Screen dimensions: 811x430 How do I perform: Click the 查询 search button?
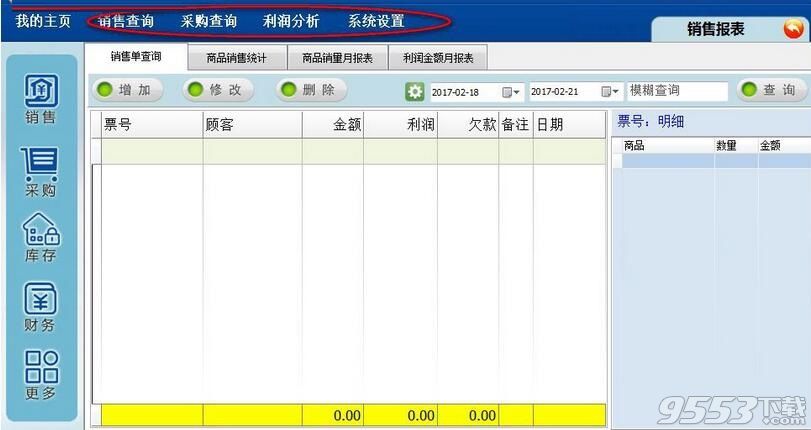click(x=772, y=90)
